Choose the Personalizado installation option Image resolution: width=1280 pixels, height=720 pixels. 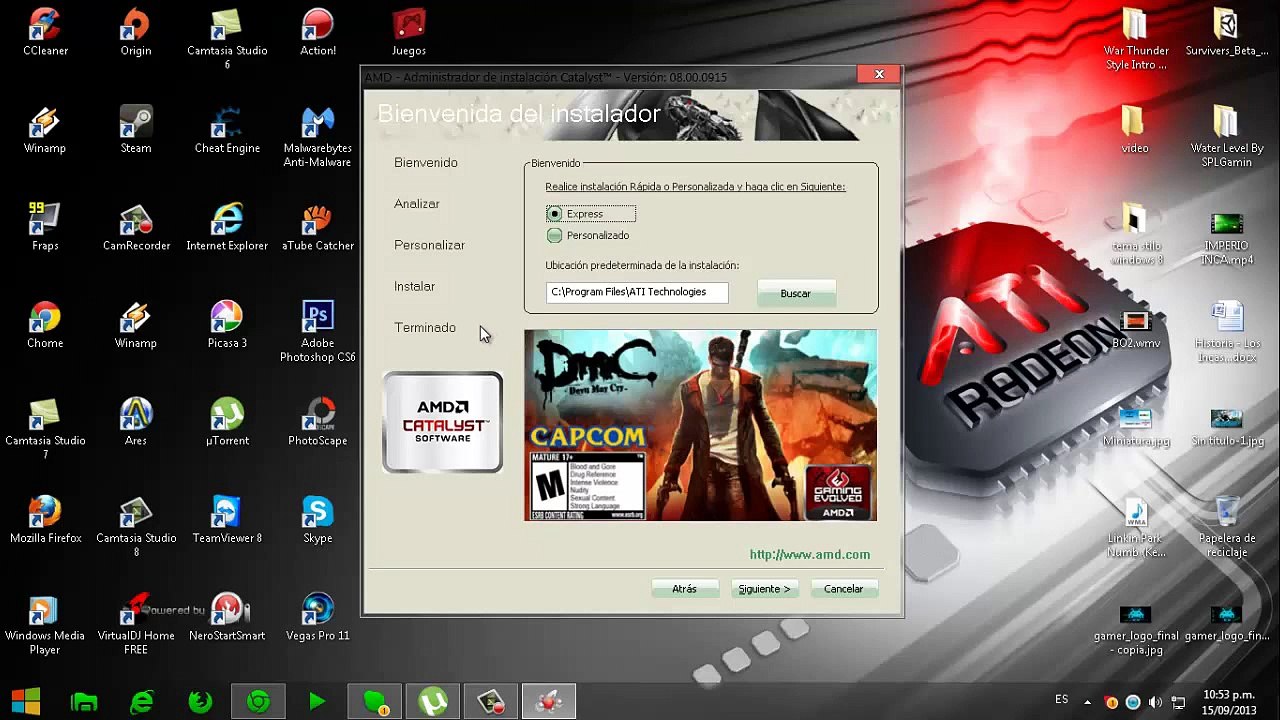(x=589, y=236)
